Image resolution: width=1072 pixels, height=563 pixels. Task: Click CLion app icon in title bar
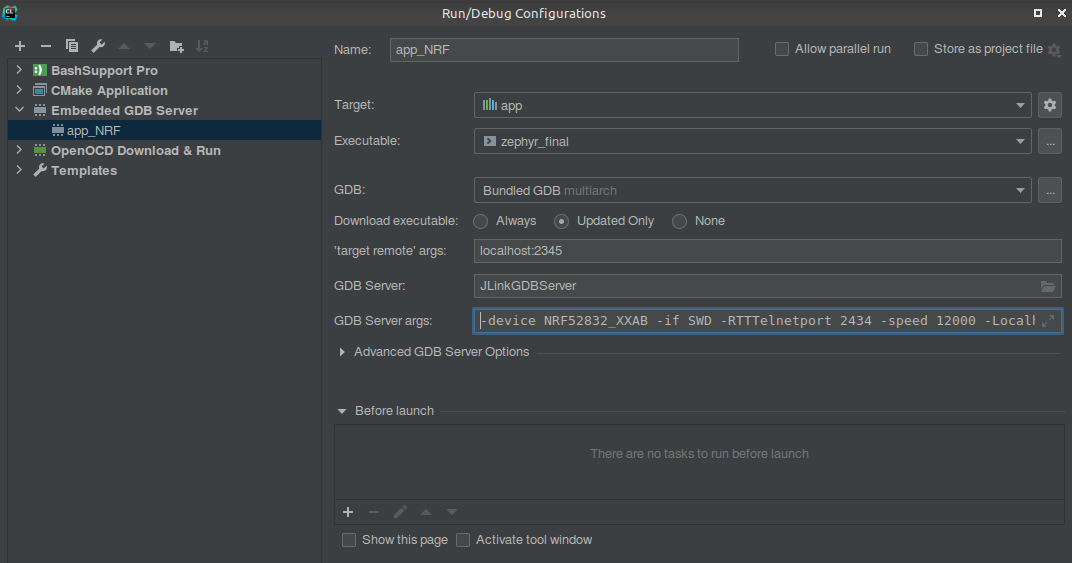coord(10,13)
